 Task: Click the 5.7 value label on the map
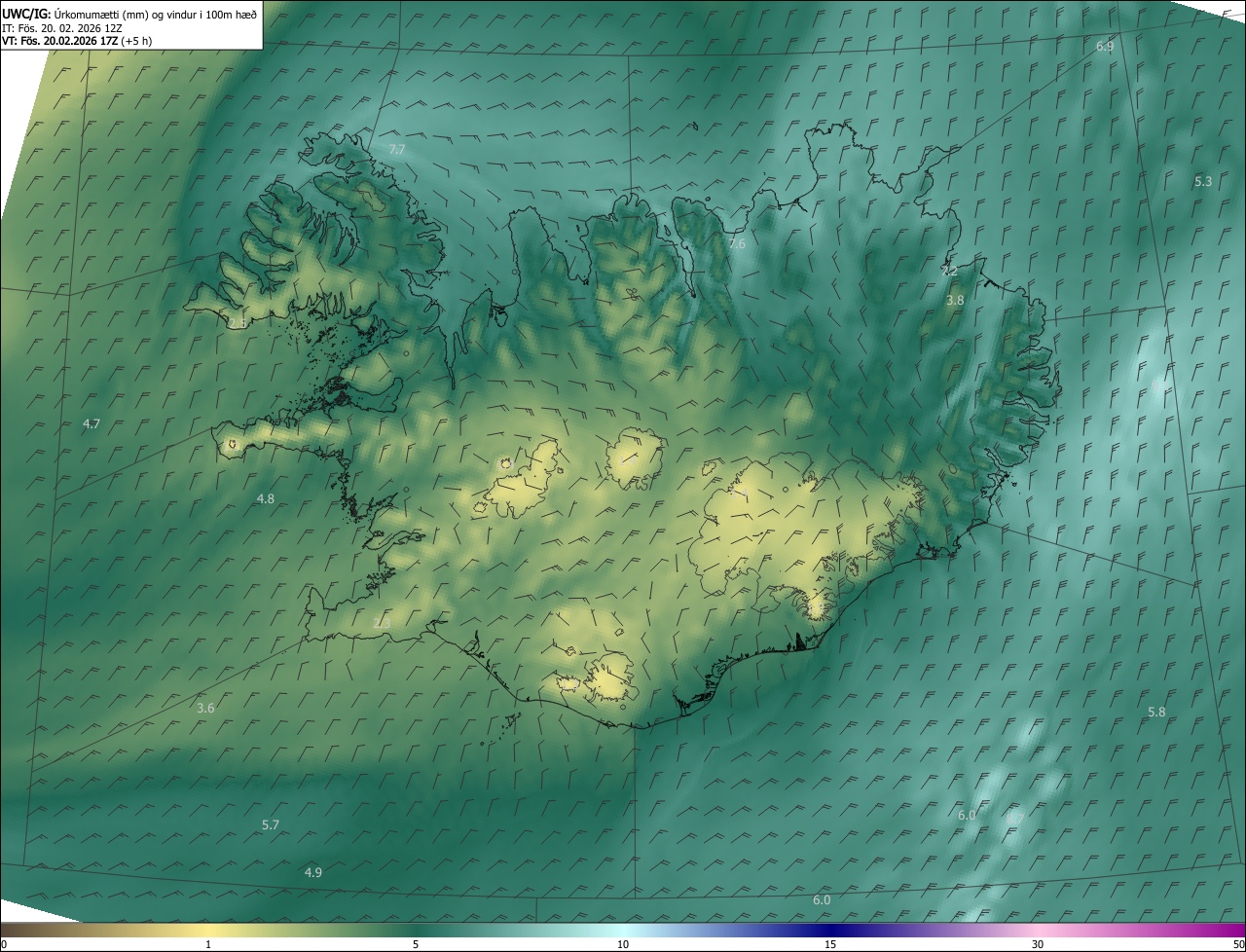pyautogui.click(x=271, y=824)
